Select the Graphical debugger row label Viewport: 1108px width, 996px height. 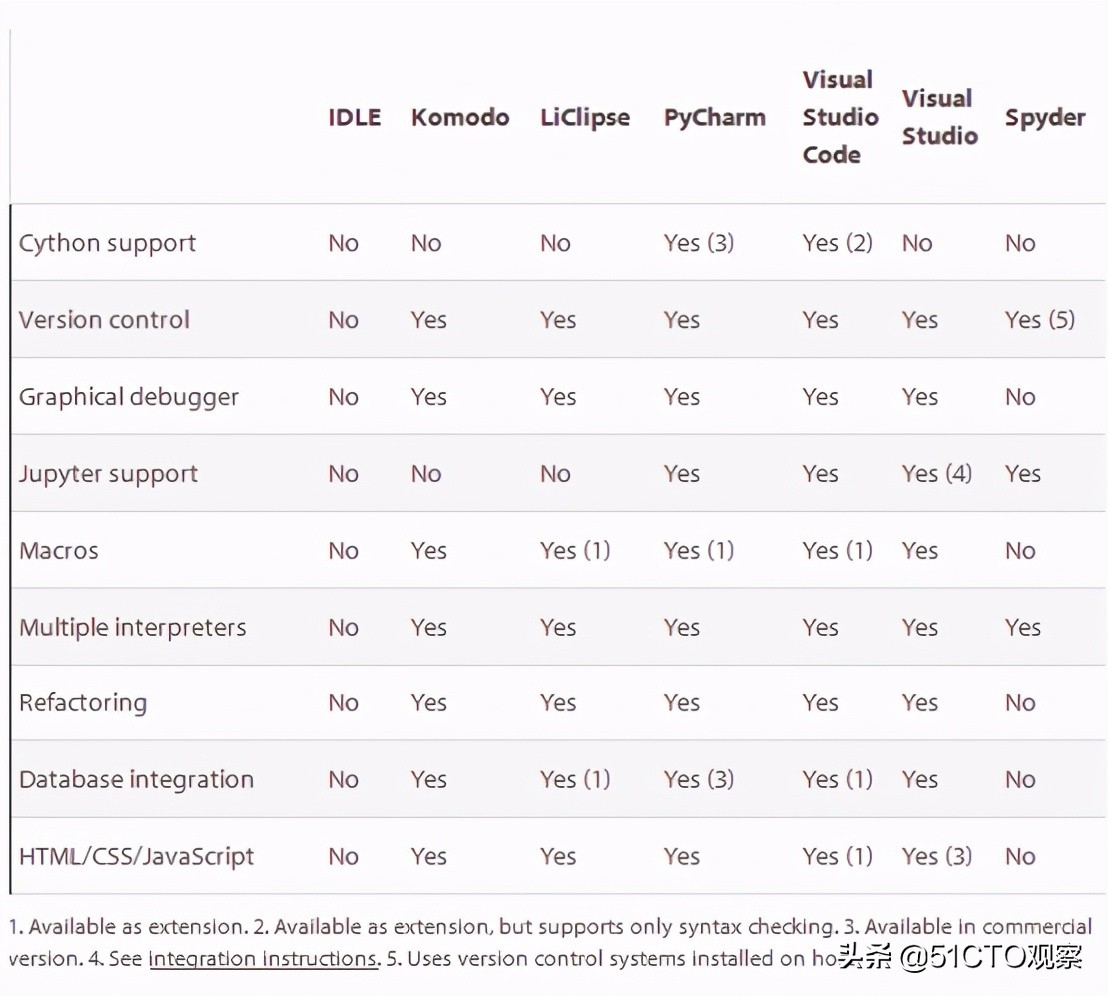coord(129,397)
